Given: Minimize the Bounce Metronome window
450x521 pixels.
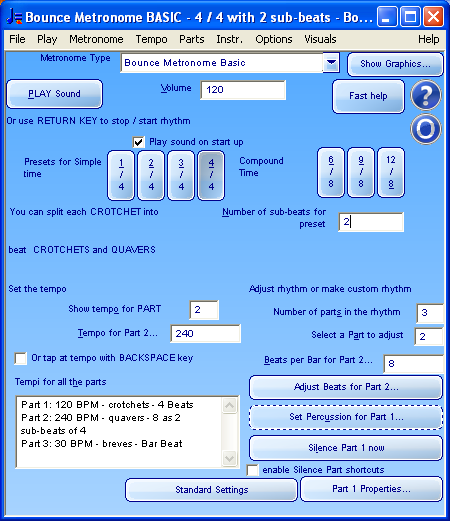Looking at the screenshot, I should tap(387, 16).
